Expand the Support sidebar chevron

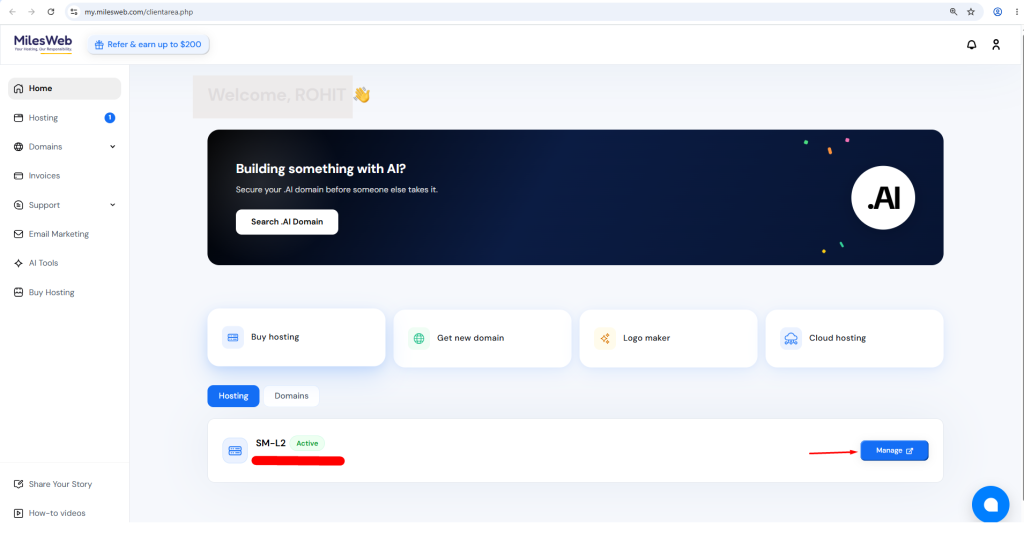point(112,205)
